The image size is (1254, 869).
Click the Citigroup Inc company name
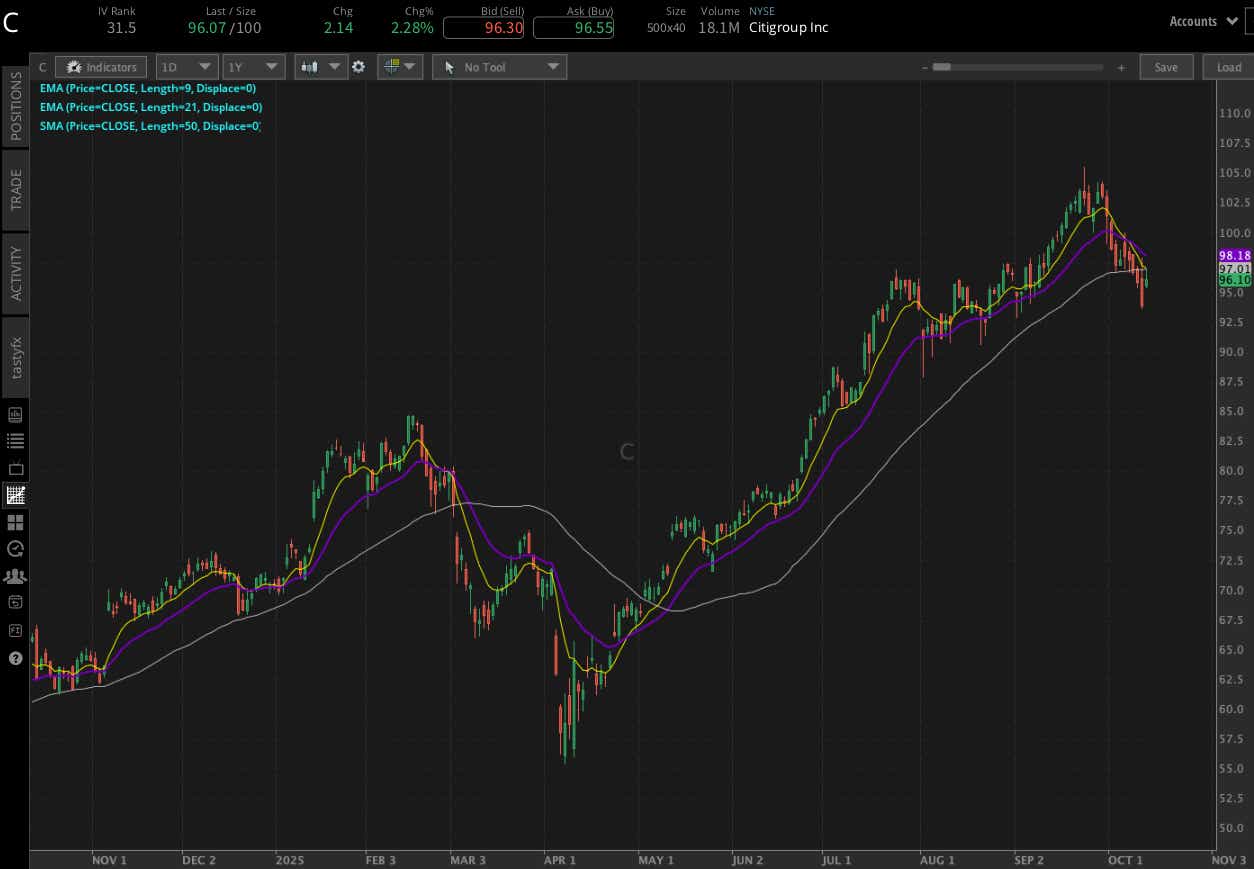pos(789,28)
